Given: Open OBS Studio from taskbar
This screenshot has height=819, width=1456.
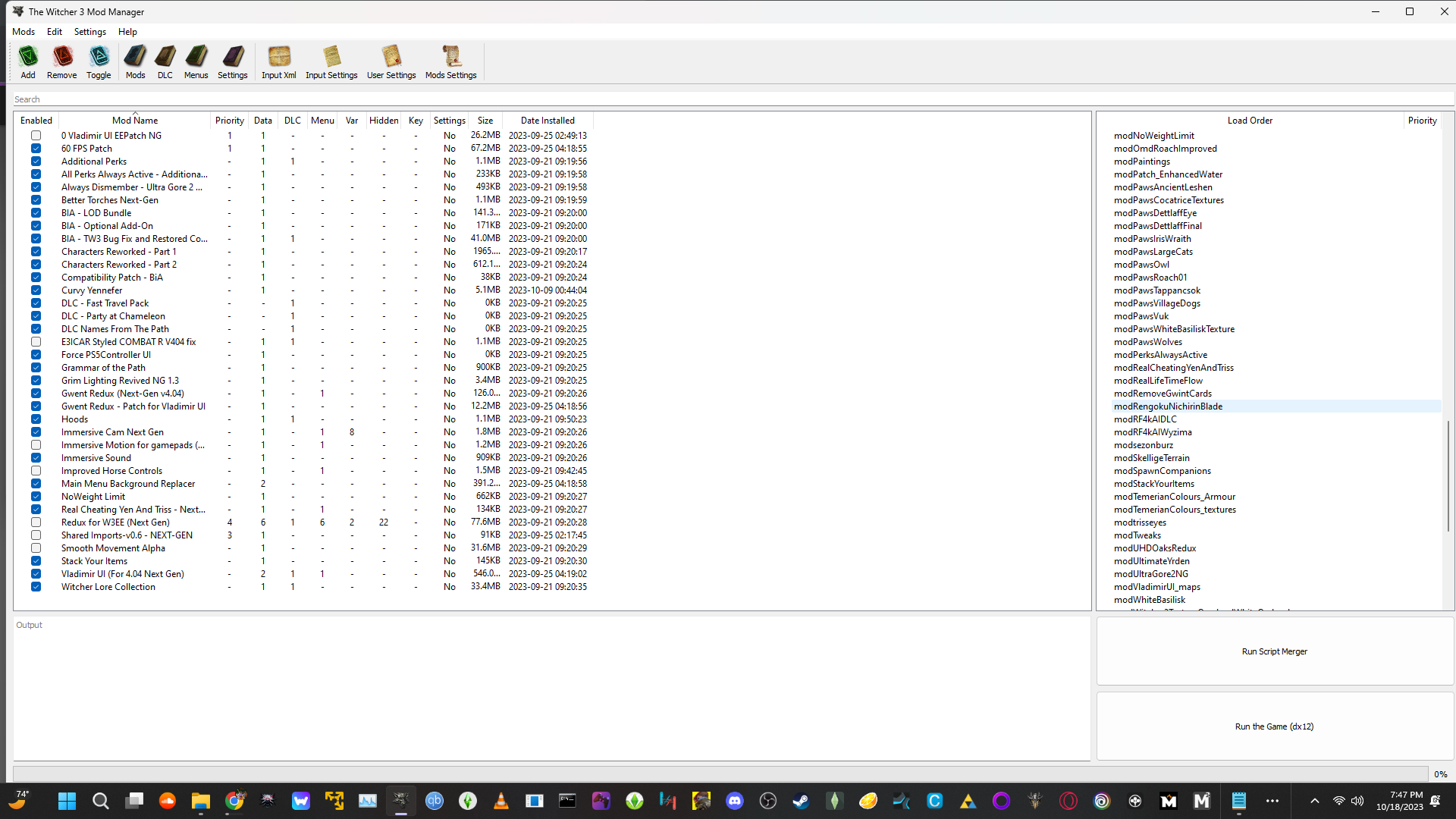Looking at the screenshot, I should pos(768,801).
